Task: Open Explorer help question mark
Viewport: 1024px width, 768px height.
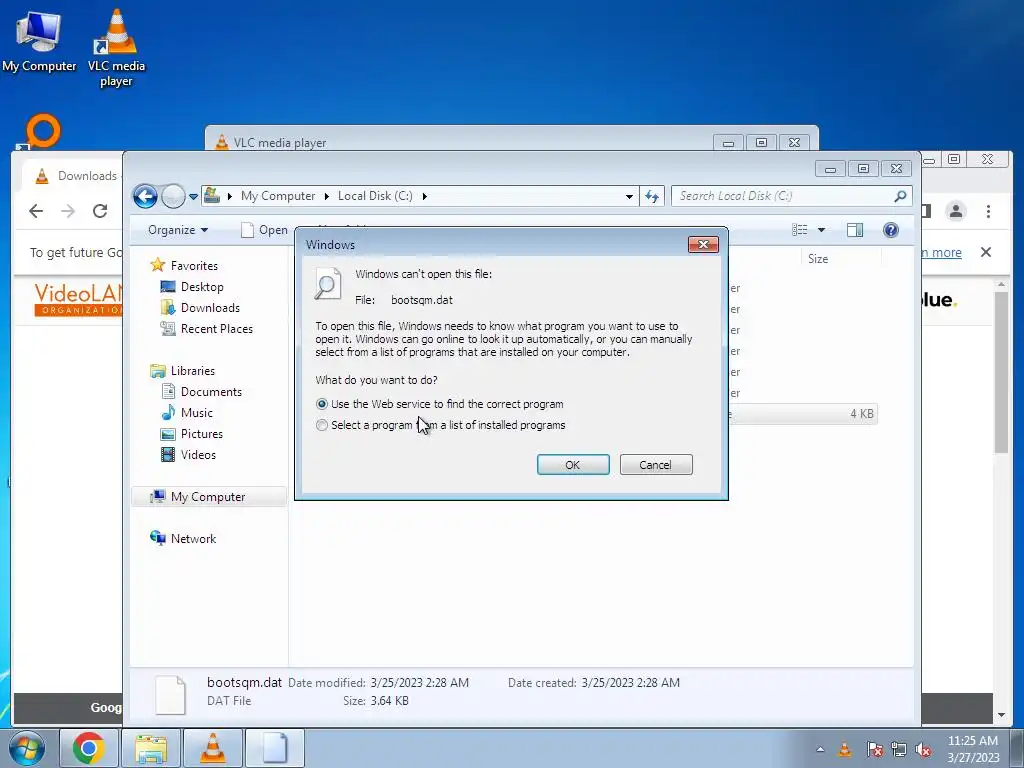Action: 891,230
